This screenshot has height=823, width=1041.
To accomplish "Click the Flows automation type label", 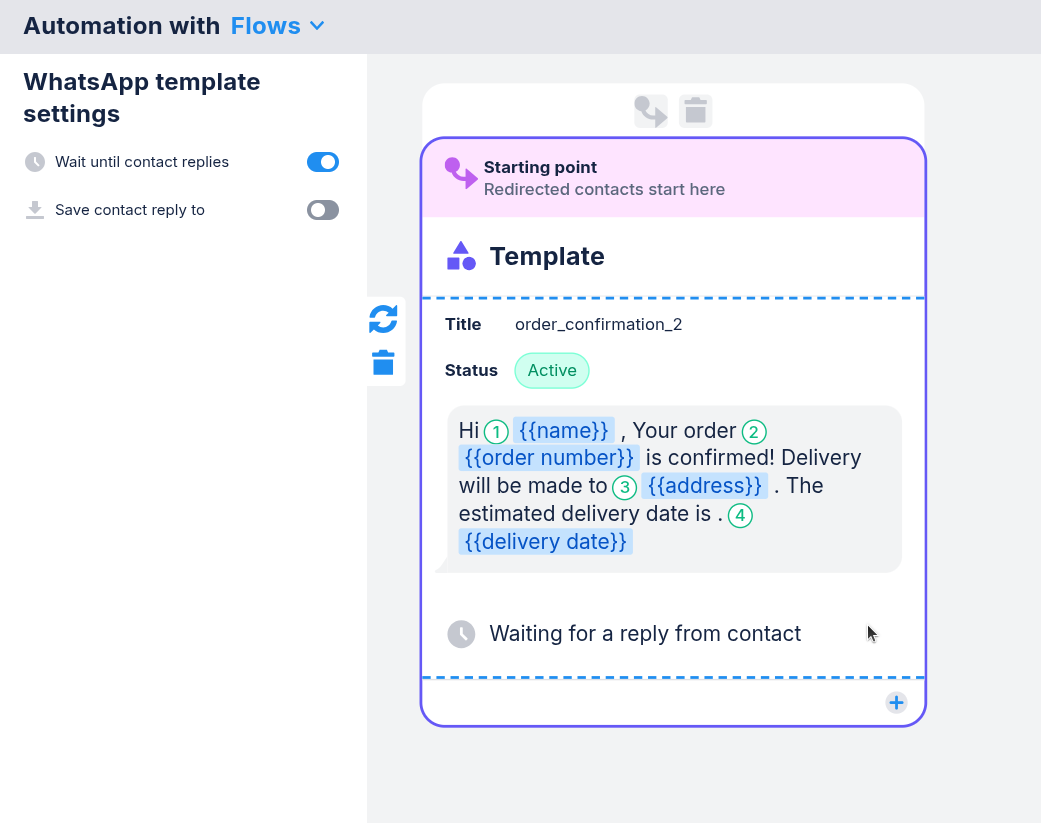I will coord(265,26).
